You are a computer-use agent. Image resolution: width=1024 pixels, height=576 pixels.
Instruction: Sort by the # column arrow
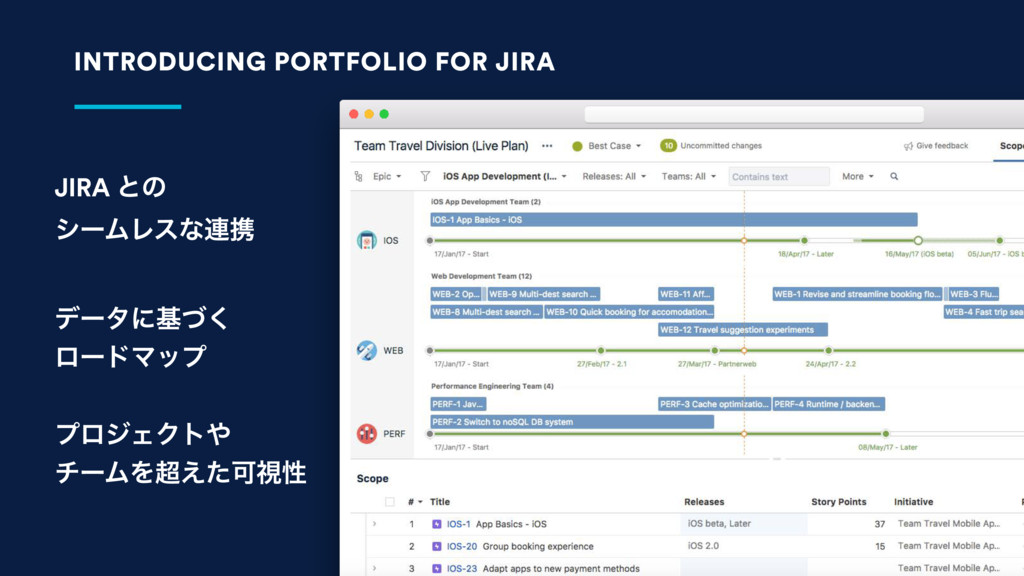pyautogui.click(x=420, y=502)
